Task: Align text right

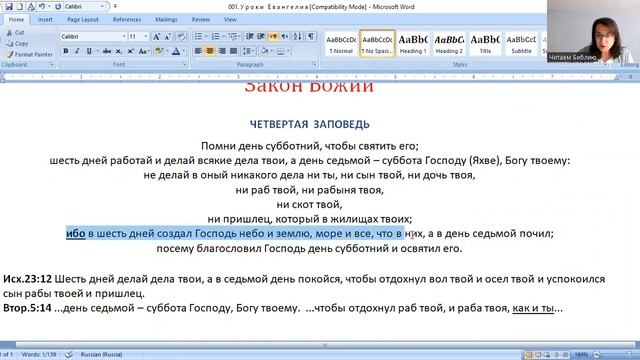Action: pos(222,51)
